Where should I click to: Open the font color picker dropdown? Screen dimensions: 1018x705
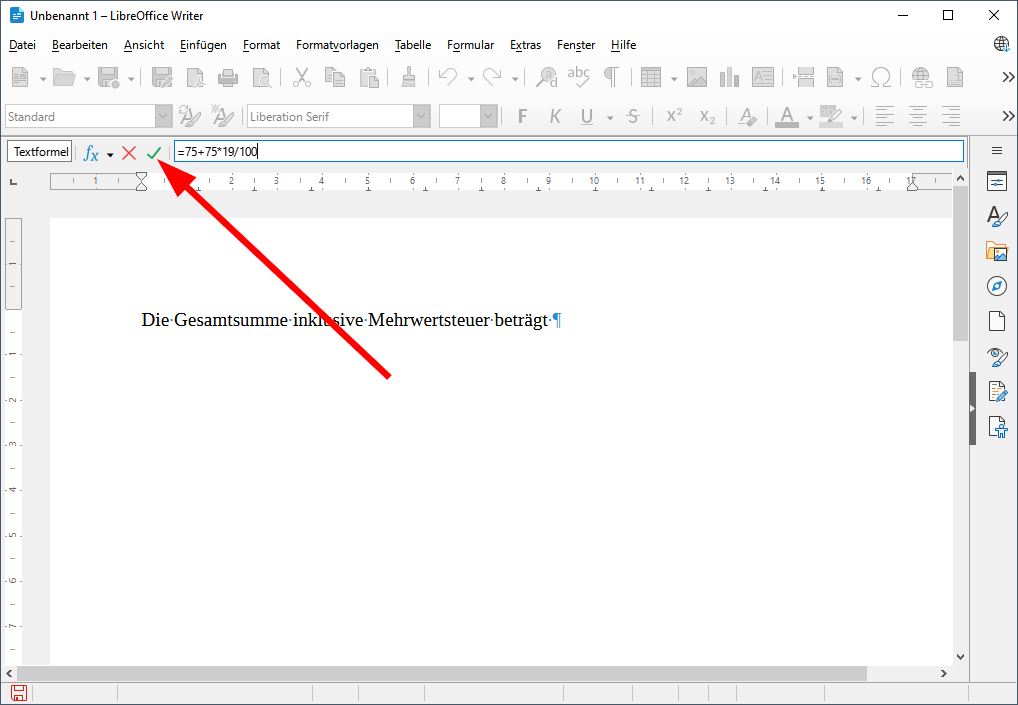pyautogui.click(x=810, y=116)
